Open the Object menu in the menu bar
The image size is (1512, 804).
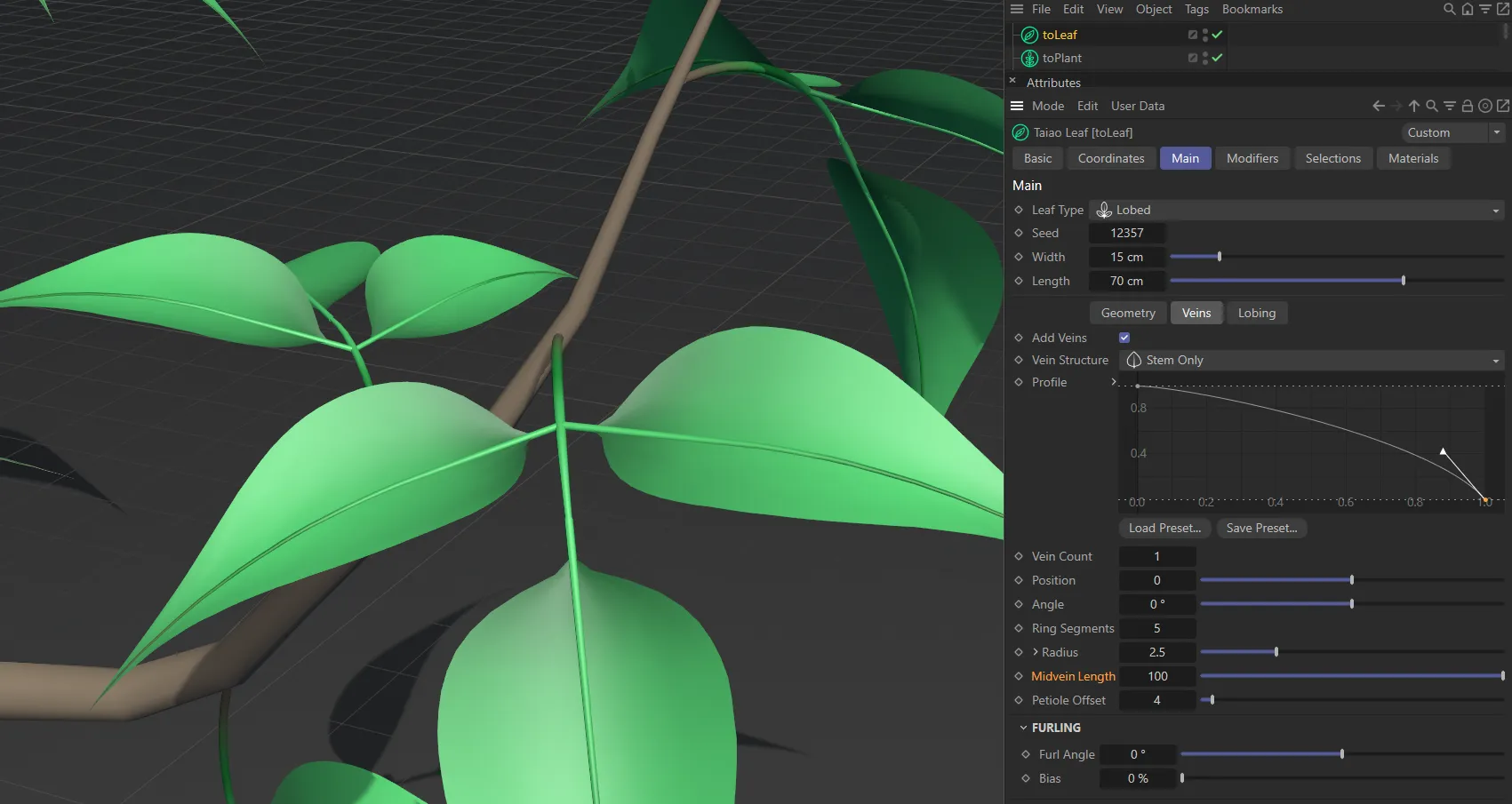point(1154,9)
